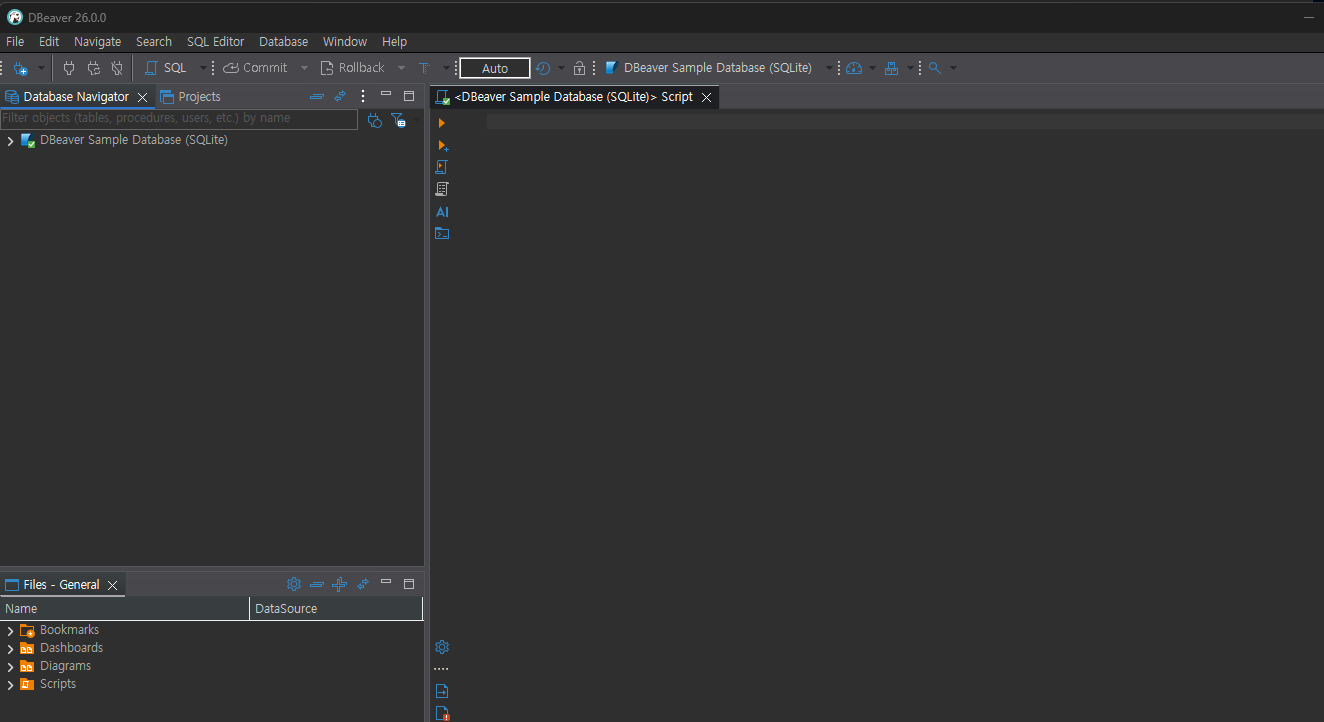Toggle the connection lock icon
1324x722 pixels.
[x=579, y=68]
